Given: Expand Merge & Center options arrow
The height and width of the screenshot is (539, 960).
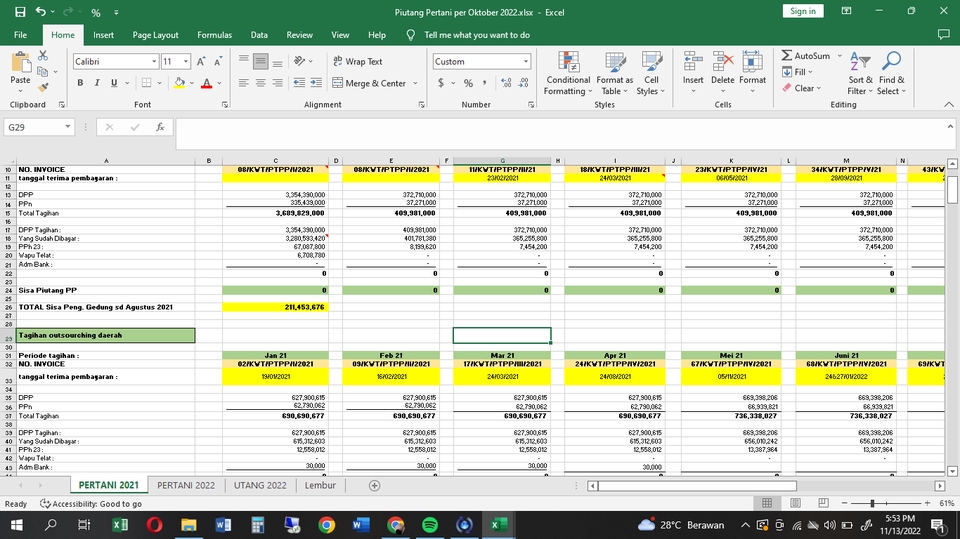Looking at the screenshot, I should (415, 83).
